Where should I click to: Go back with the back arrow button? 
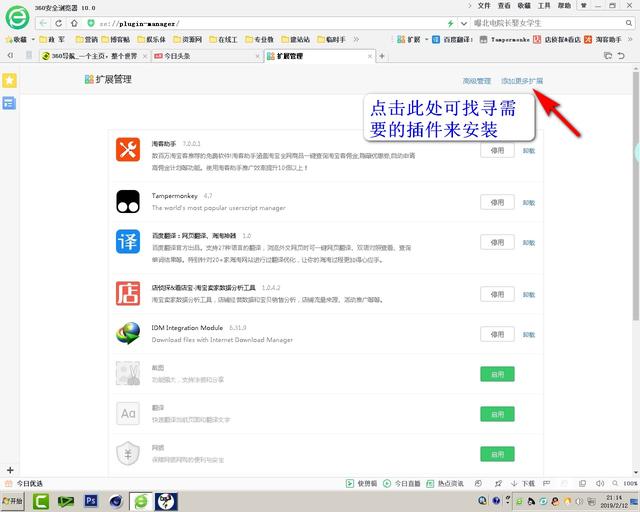(42, 23)
